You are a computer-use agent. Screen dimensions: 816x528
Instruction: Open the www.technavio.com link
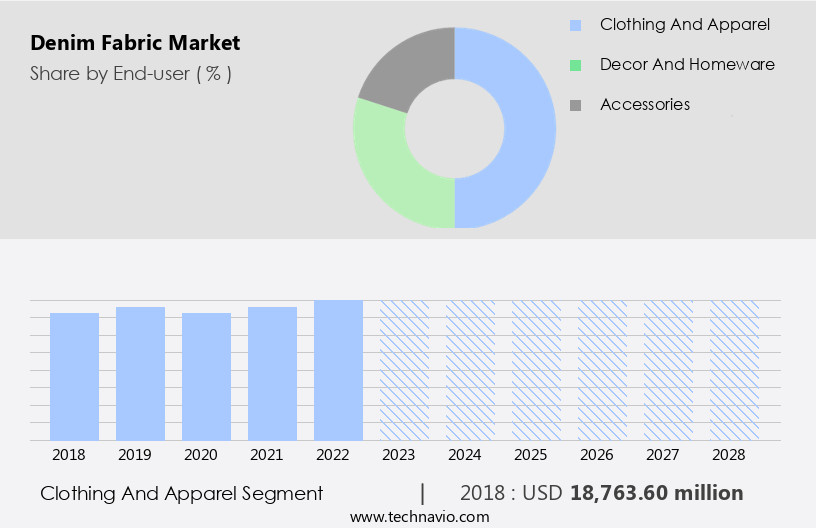[x=419, y=516]
